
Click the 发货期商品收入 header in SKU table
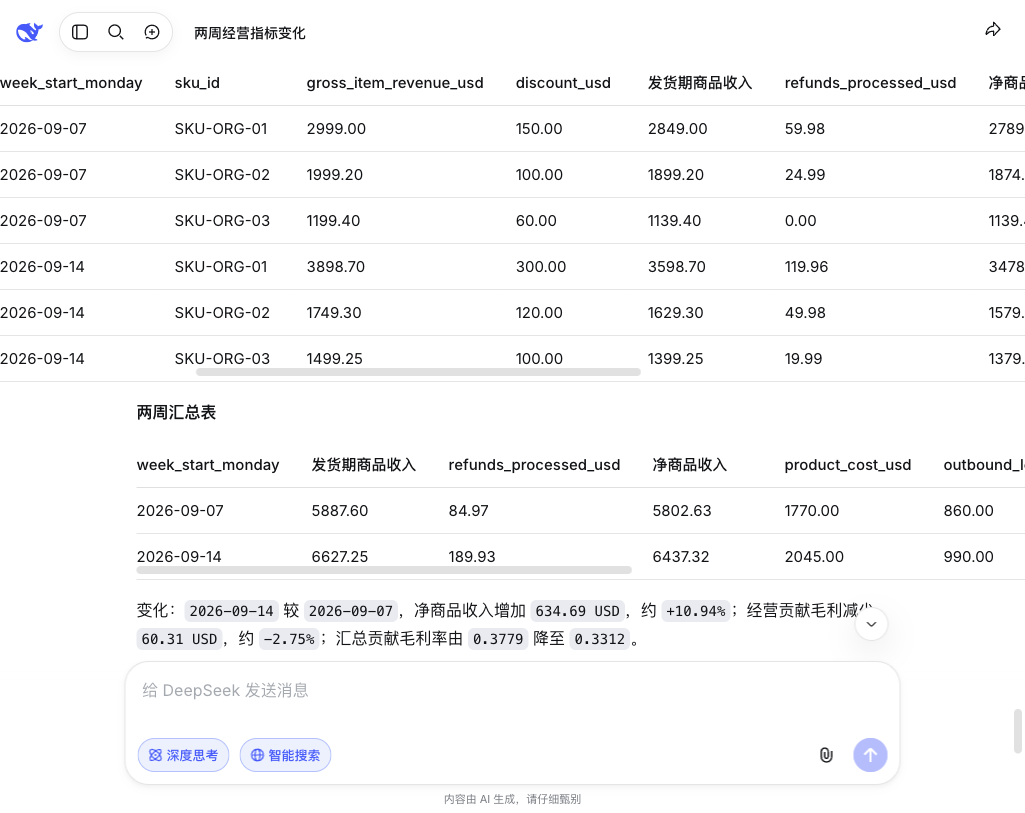click(699, 83)
